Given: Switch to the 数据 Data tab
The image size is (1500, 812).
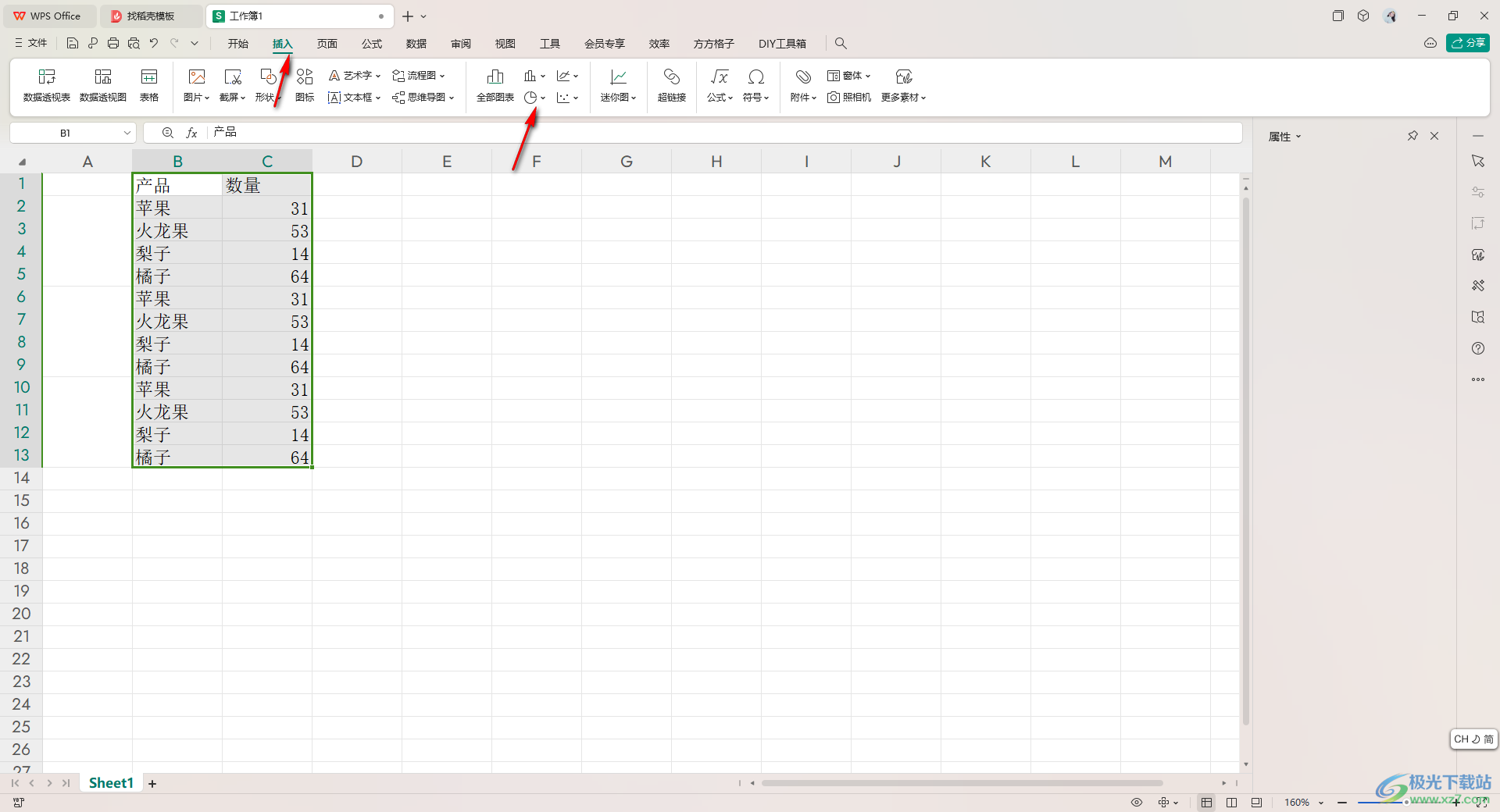Looking at the screenshot, I should pyautogui.click(x=416, y=44).
